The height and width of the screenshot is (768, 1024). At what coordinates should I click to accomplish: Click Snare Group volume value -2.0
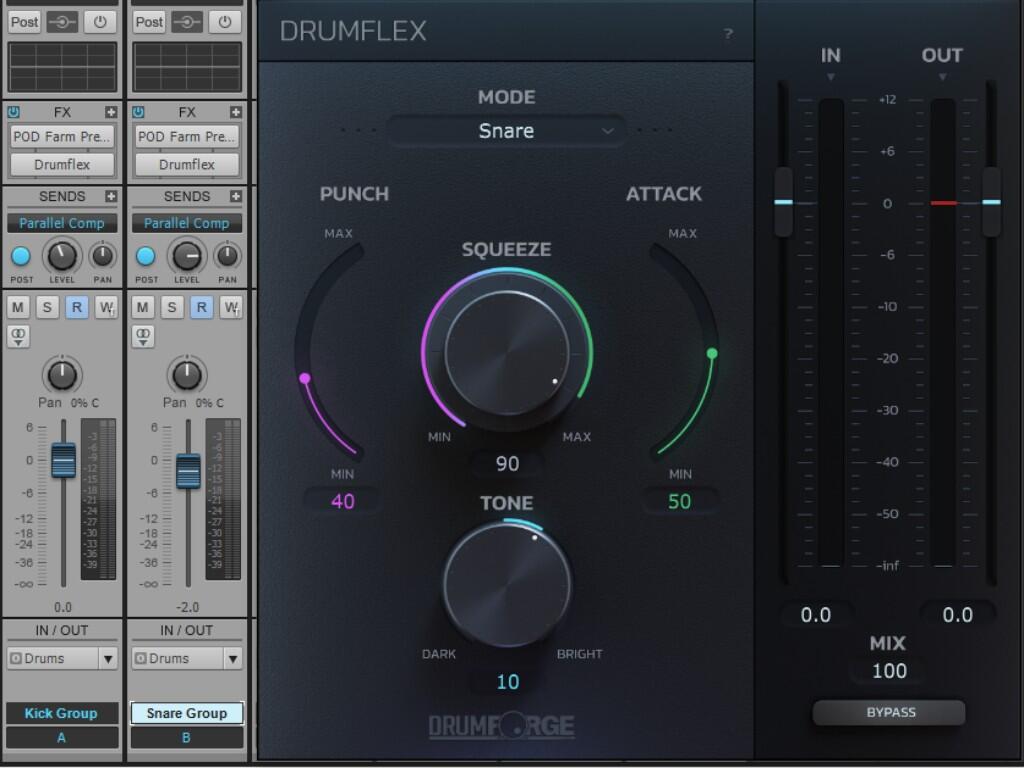click(187, 607)
